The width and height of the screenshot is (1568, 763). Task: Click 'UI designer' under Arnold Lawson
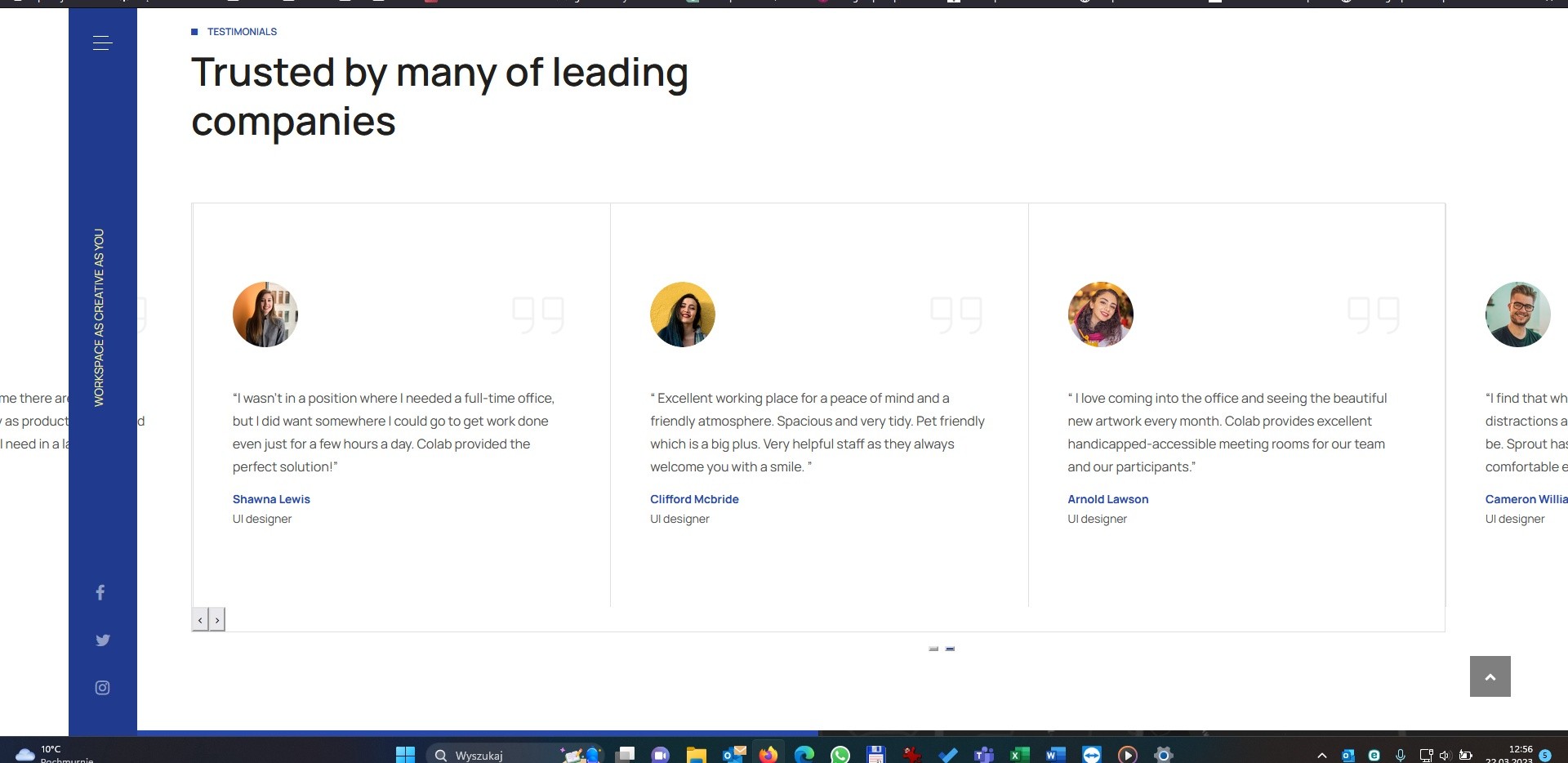tap(1098, 519)
